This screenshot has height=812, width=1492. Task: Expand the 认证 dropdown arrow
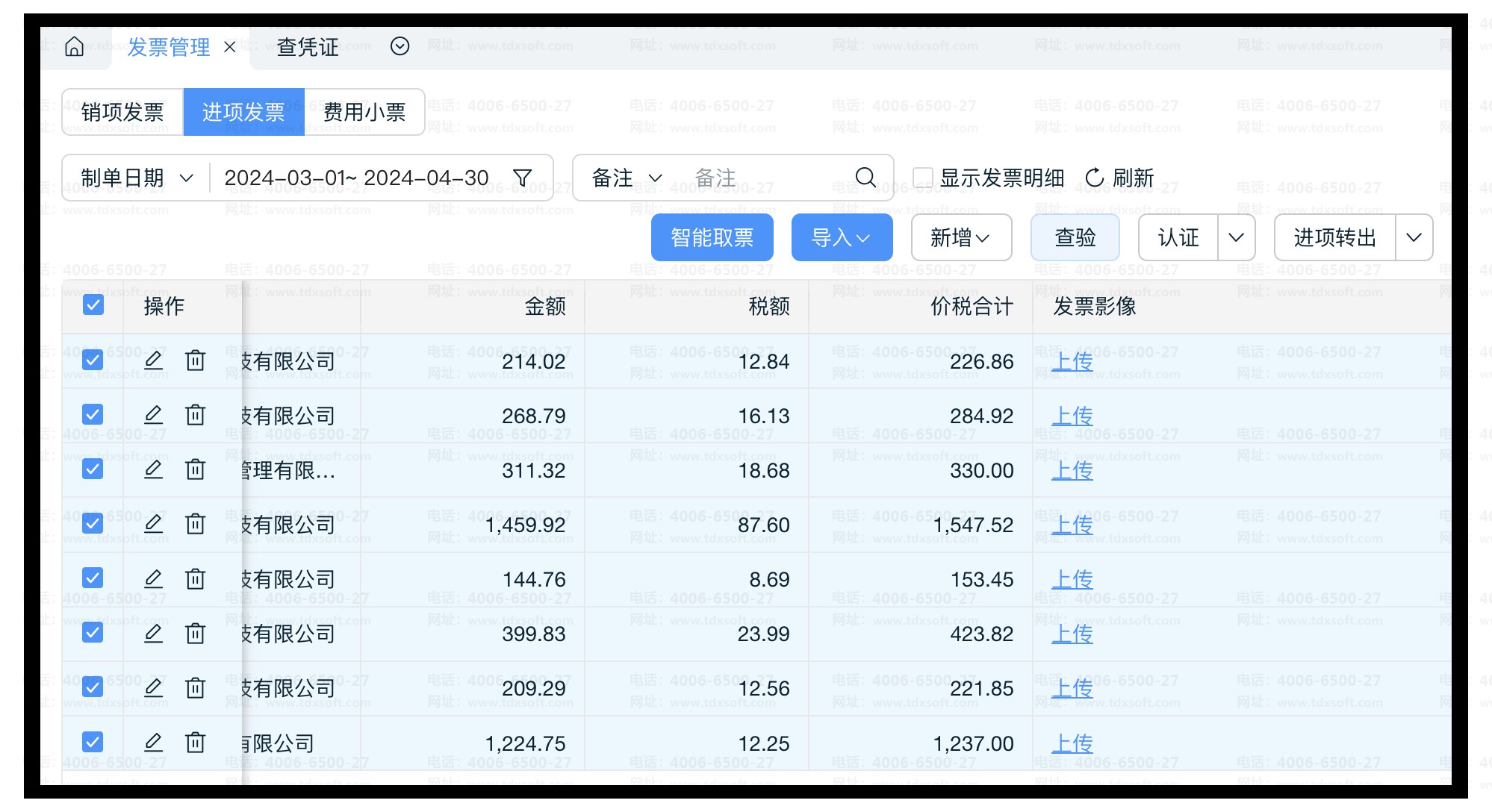(1236, 237)
